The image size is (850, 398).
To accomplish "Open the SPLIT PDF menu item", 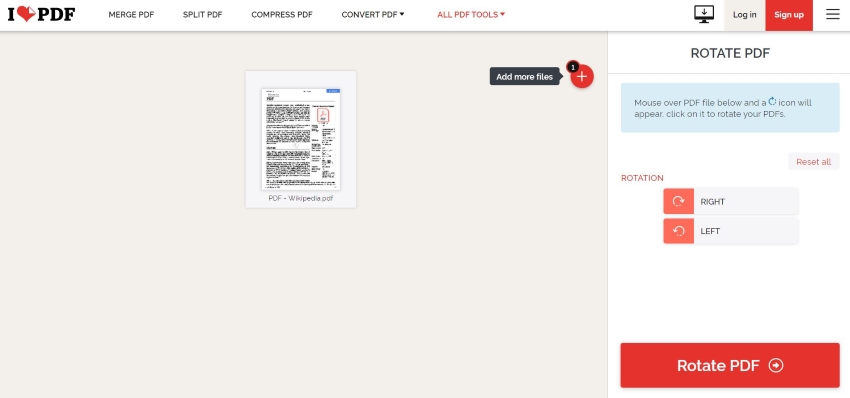I will coord(203,15).
